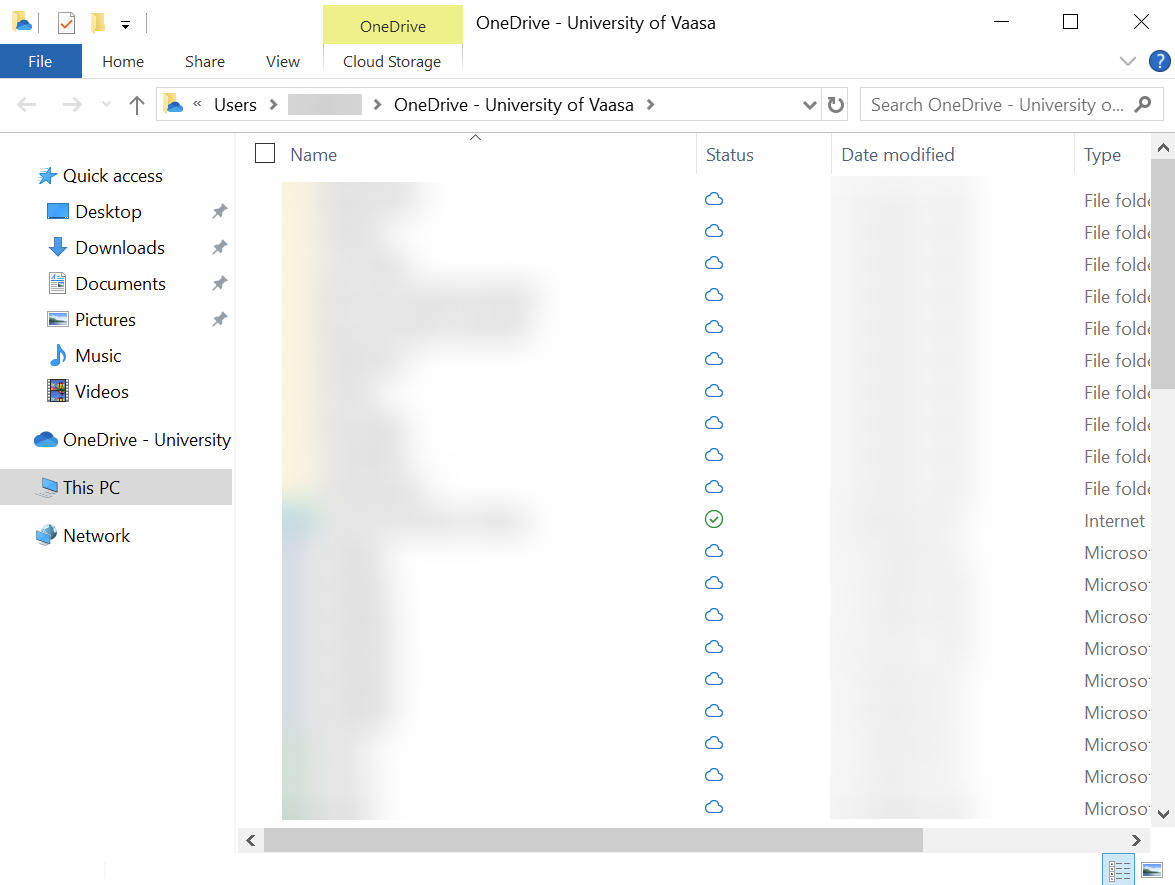The height and width of the screenshot is (885, 1175).
Task: Expand the ribbon with chevron
Action: pyautogui.click(x=1128, y=61)
